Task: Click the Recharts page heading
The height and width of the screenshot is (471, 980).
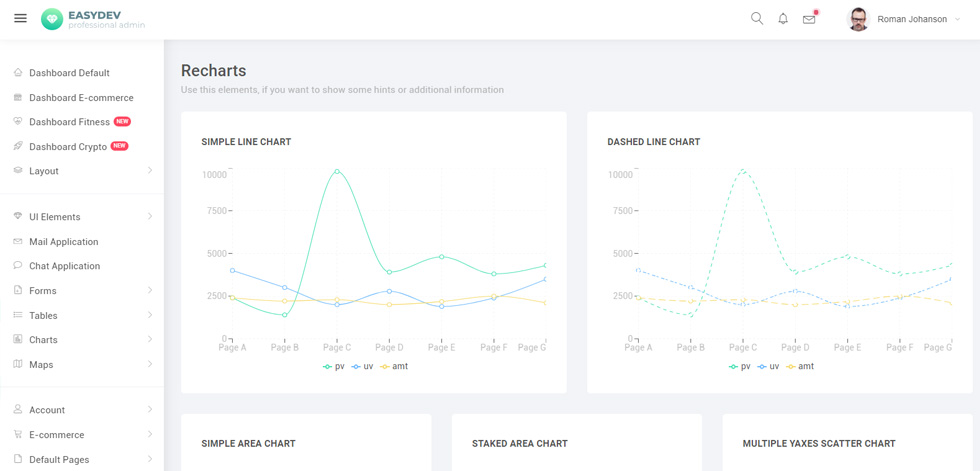Action: point(214,70)
